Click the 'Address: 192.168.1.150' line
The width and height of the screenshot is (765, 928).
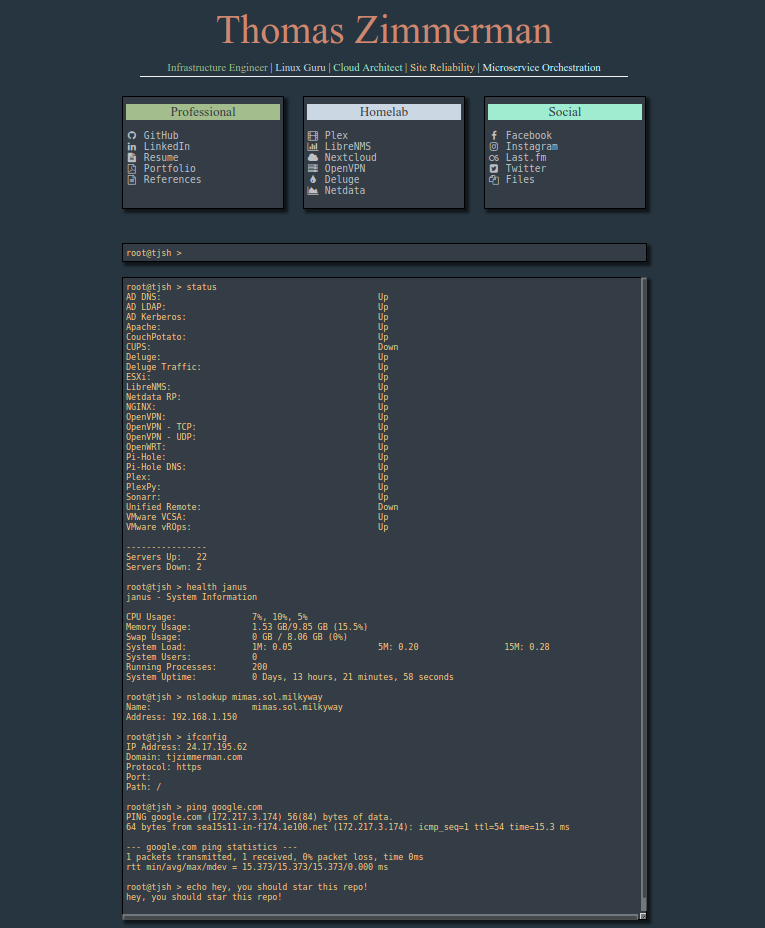click(182, 717)
